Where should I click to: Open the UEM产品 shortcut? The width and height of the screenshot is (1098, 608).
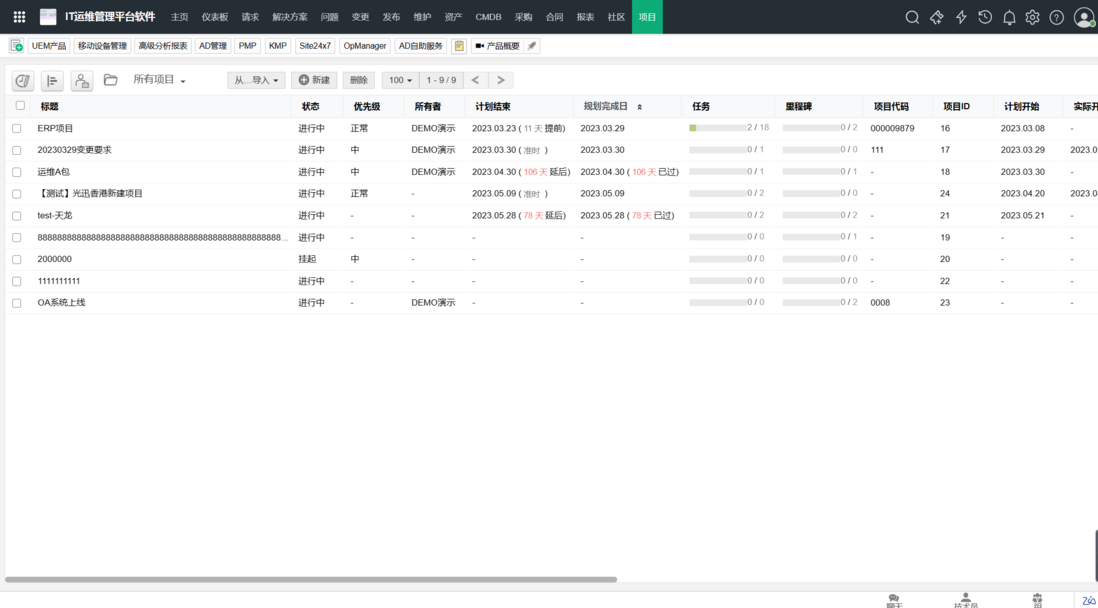pos(49,46)
